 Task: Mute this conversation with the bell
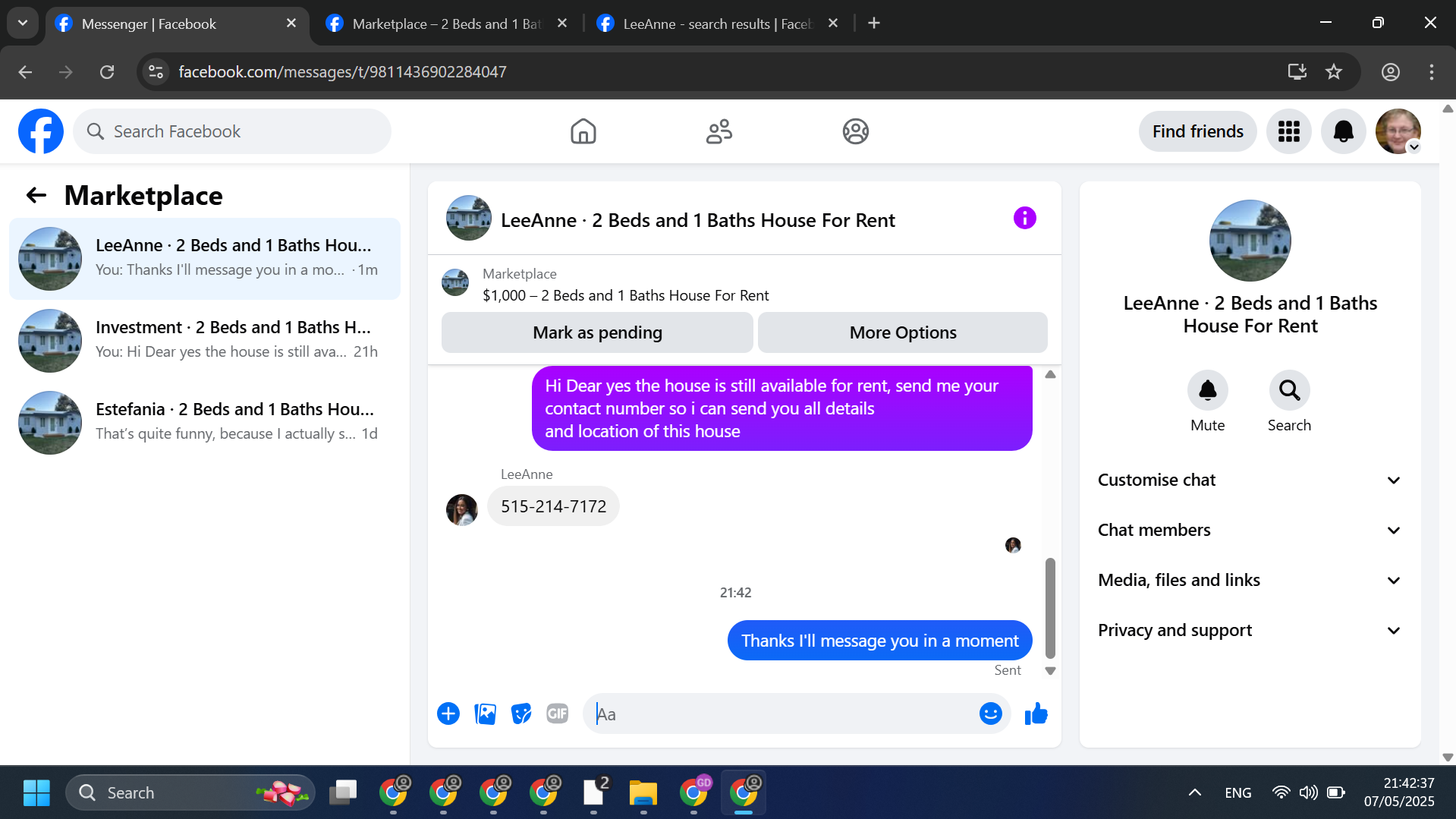[x=1207, y=390]
